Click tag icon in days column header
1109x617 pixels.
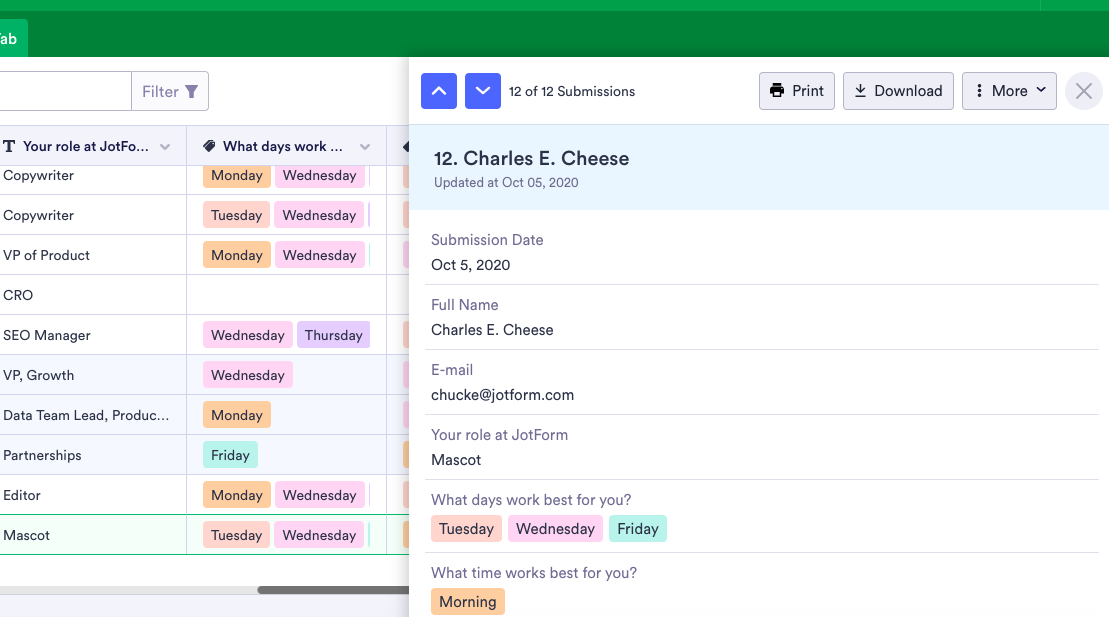click(x=209, y=146)
